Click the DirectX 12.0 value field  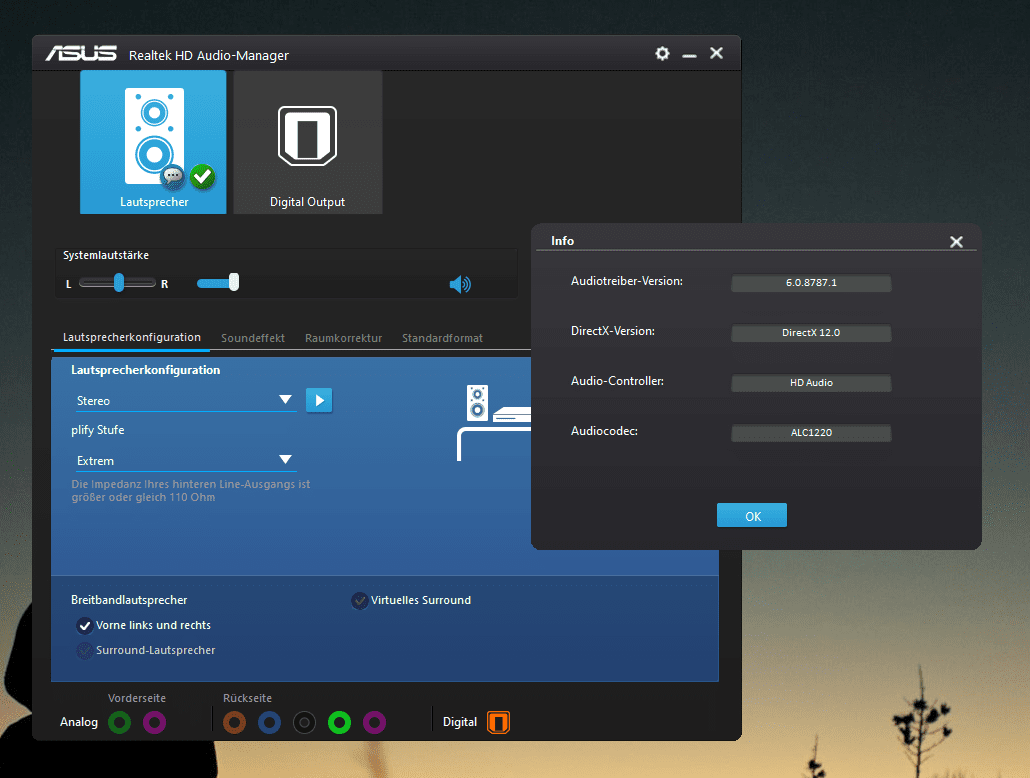pos(811,332)
